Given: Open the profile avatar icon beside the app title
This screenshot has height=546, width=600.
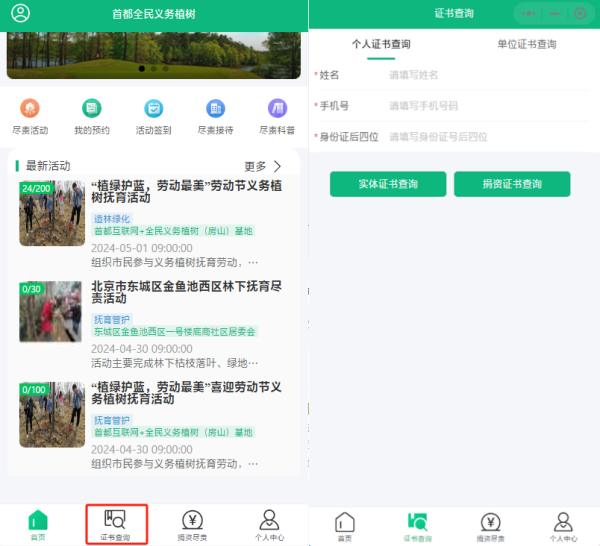Looking at the screenshot, I should [20, 14].
